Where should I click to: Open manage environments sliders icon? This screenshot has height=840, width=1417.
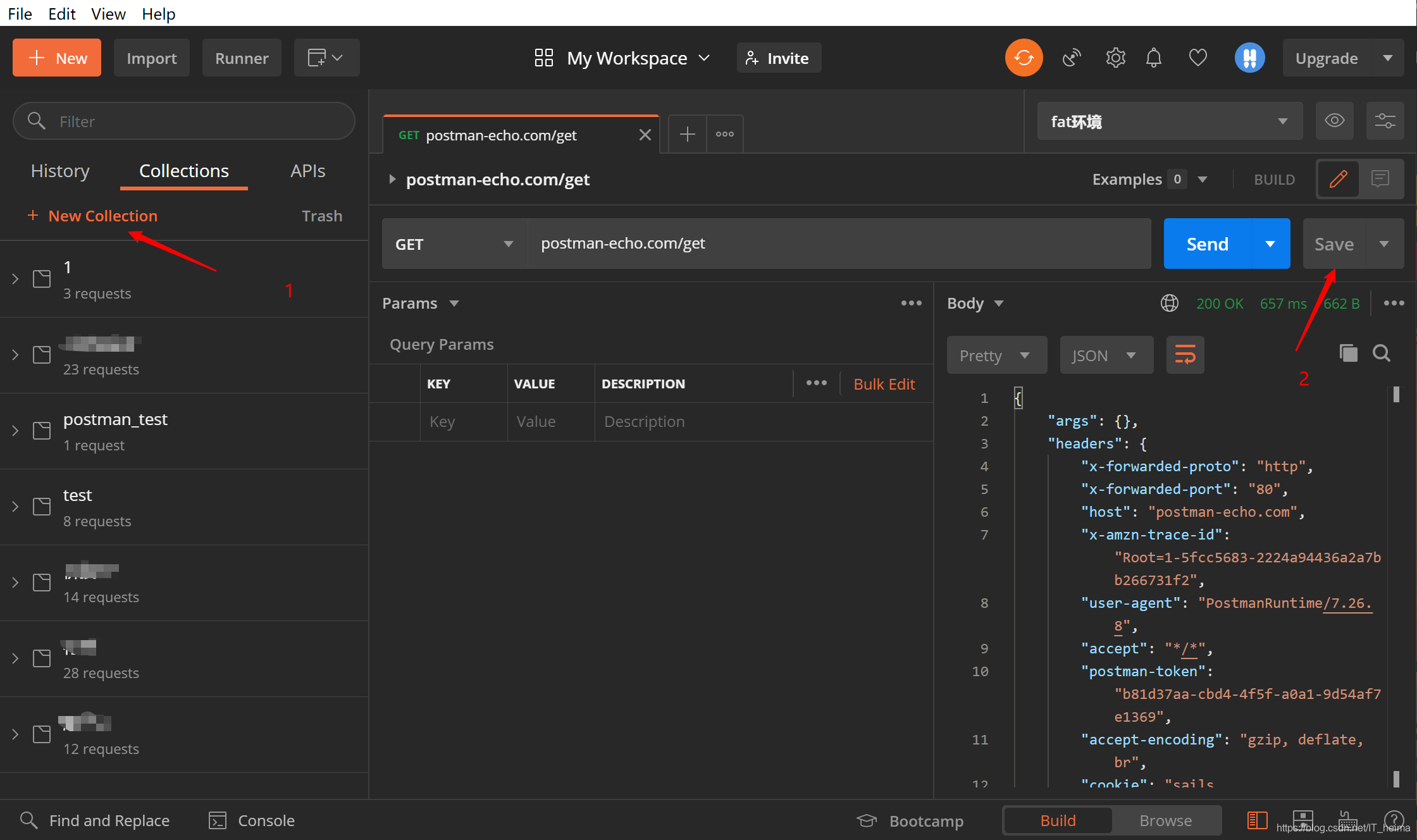pos(1385,121)
